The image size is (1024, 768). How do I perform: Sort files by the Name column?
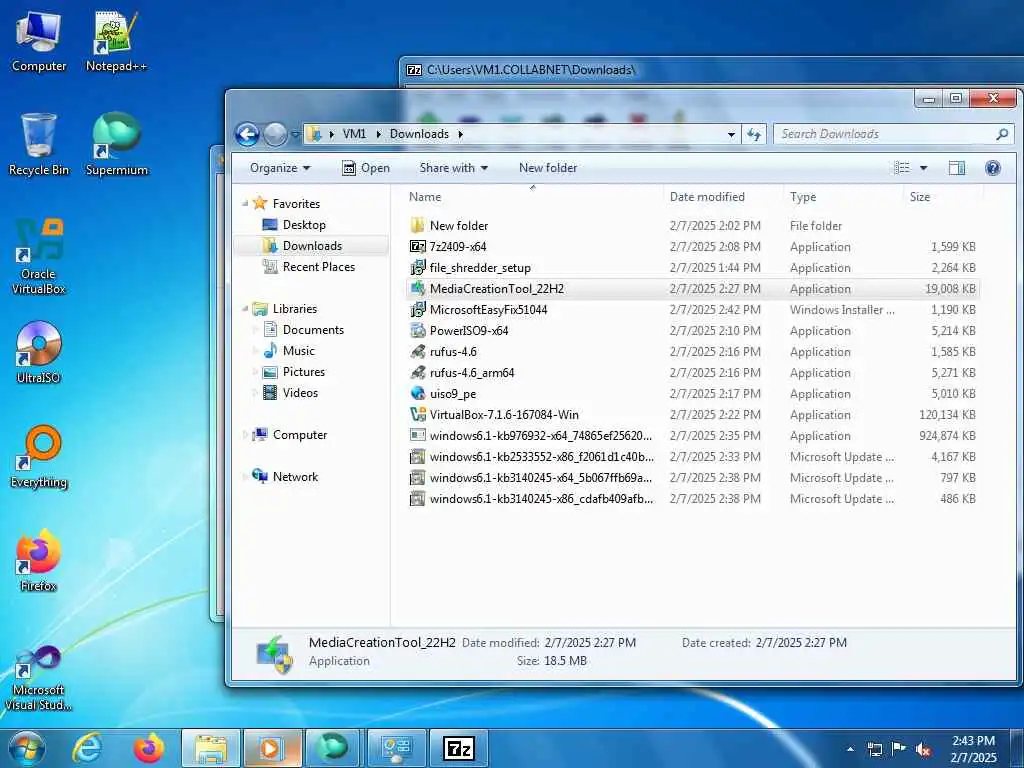click(533, 197)
